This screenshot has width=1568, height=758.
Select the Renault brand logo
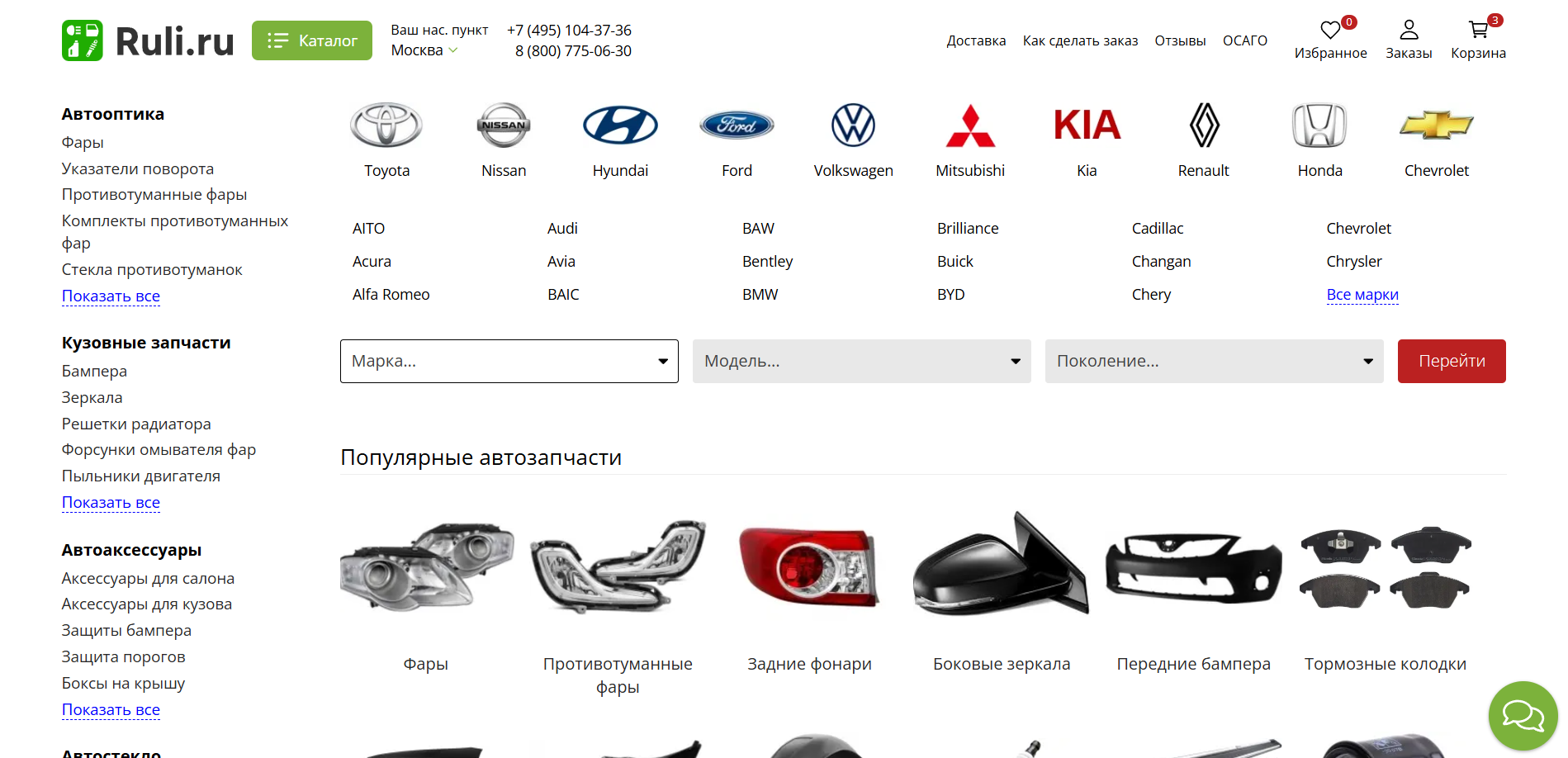click(x=1204, y=126)
